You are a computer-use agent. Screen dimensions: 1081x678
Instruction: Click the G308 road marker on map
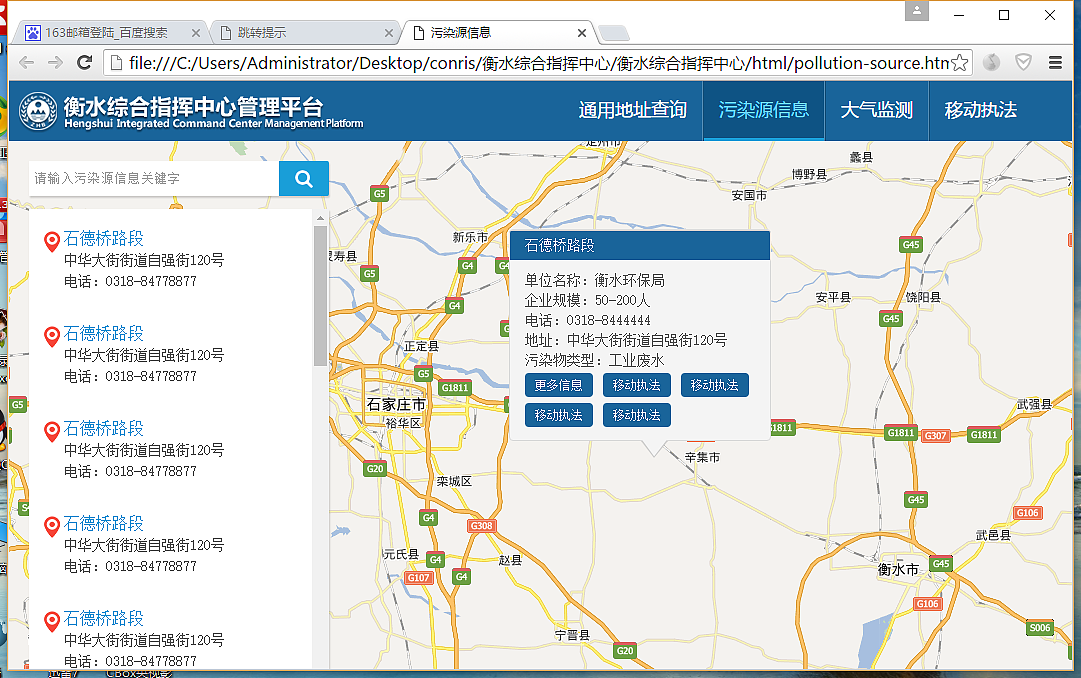[481, 526]
